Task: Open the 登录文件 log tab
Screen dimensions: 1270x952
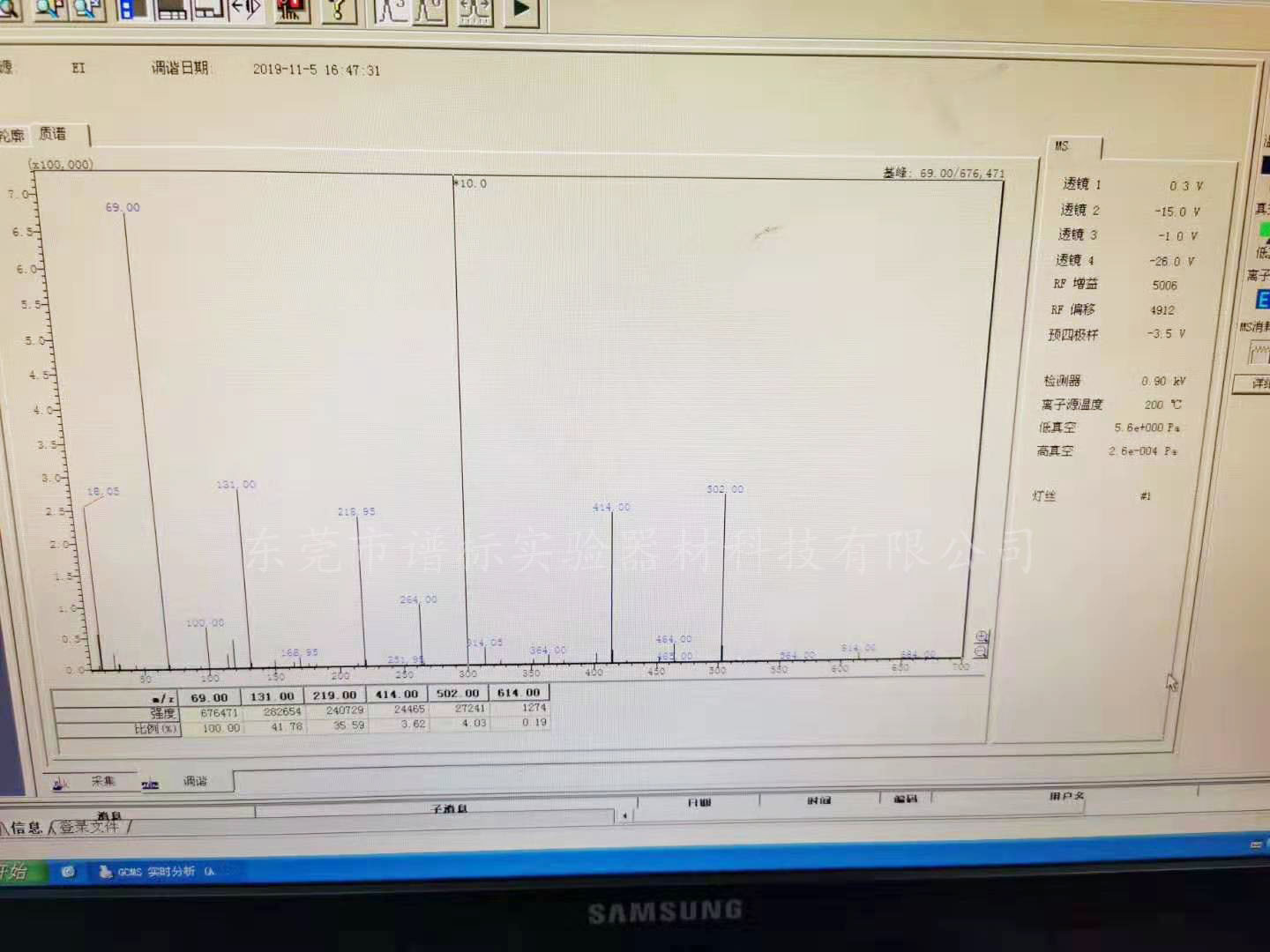Action: pyautogui.click(x=90, y=827)
